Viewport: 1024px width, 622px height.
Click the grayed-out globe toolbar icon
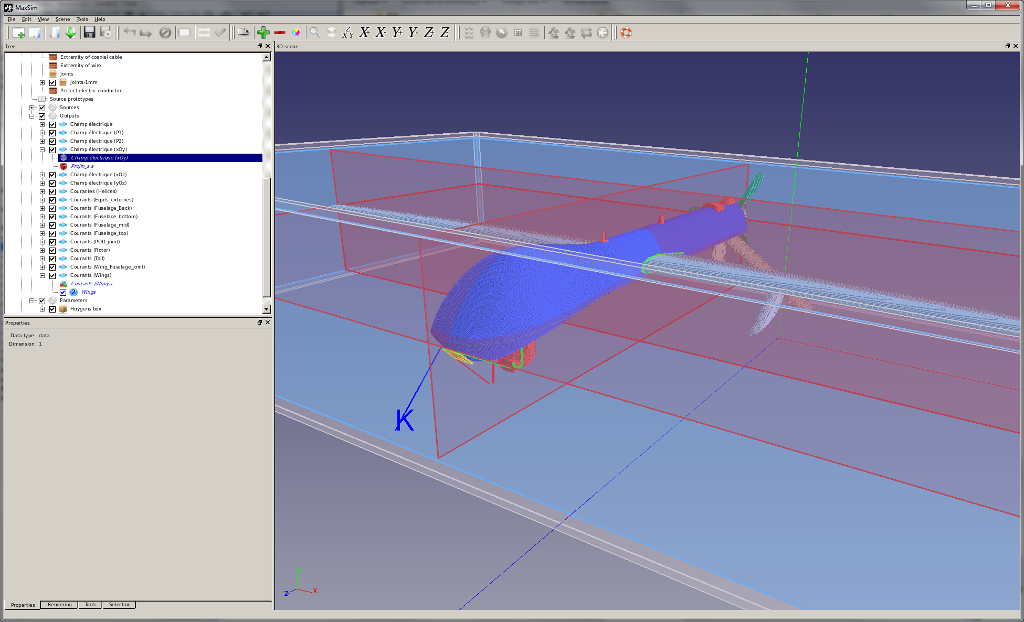pos(485,33)
